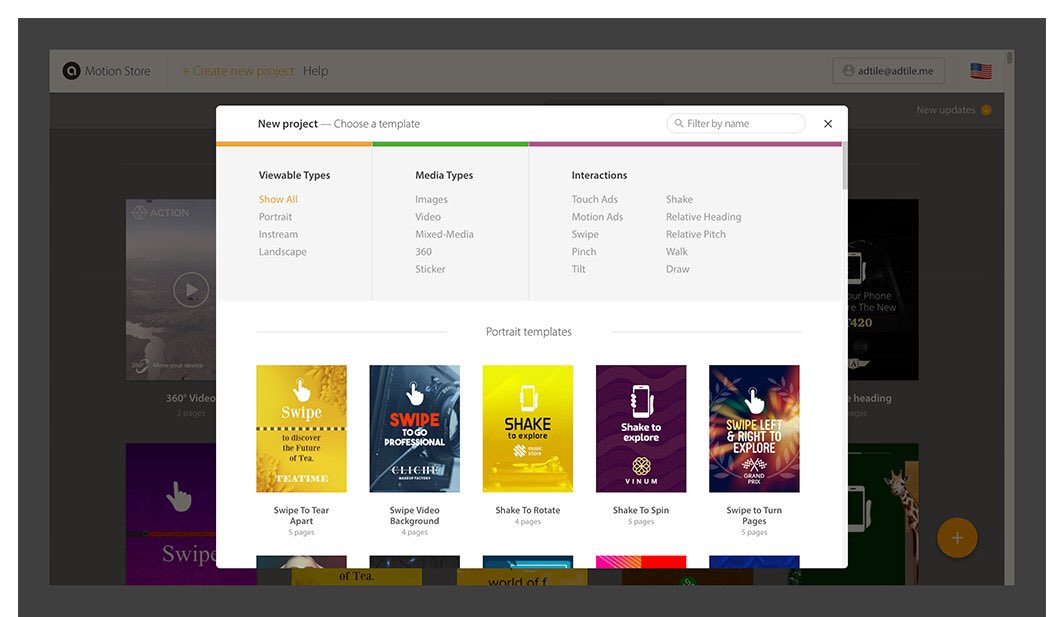Open the adtile@adtile.me account button
The image size is (1064, 617).
tap(888, 71)
